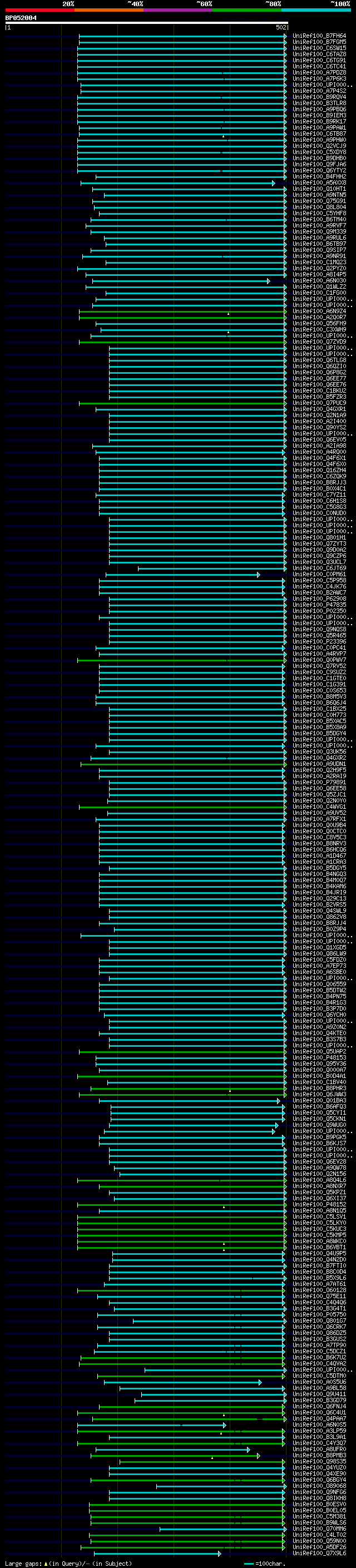
Task: Open the UniRef100_Q10HT1 entry
Action: (319, 189)
